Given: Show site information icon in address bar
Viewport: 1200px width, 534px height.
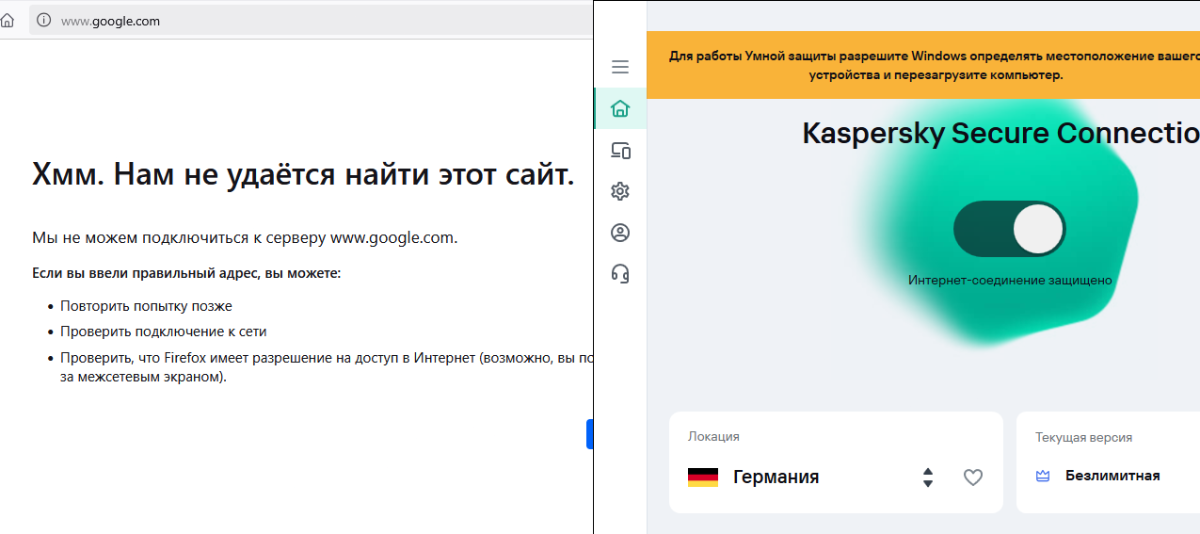Looking at the screenshot, I should [44, 20].
